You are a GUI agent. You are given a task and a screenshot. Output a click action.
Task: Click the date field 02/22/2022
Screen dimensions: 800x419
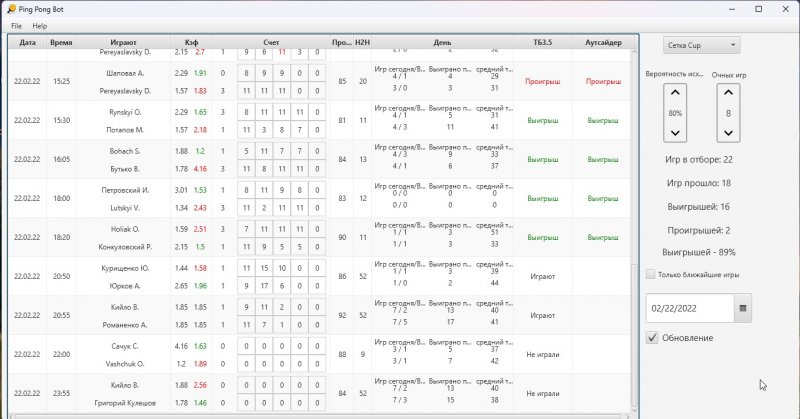click(x=690, y=308)
